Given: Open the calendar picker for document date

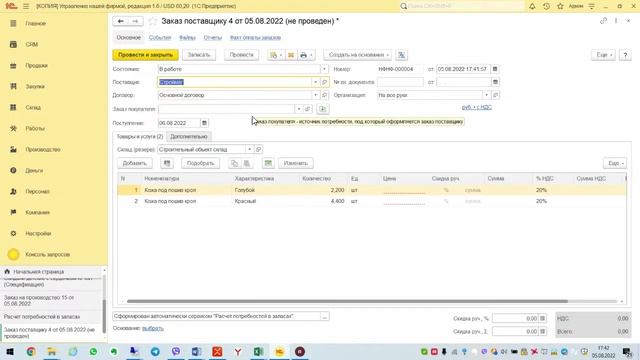Looking at the screenshot, I should (x=495, y=69).
